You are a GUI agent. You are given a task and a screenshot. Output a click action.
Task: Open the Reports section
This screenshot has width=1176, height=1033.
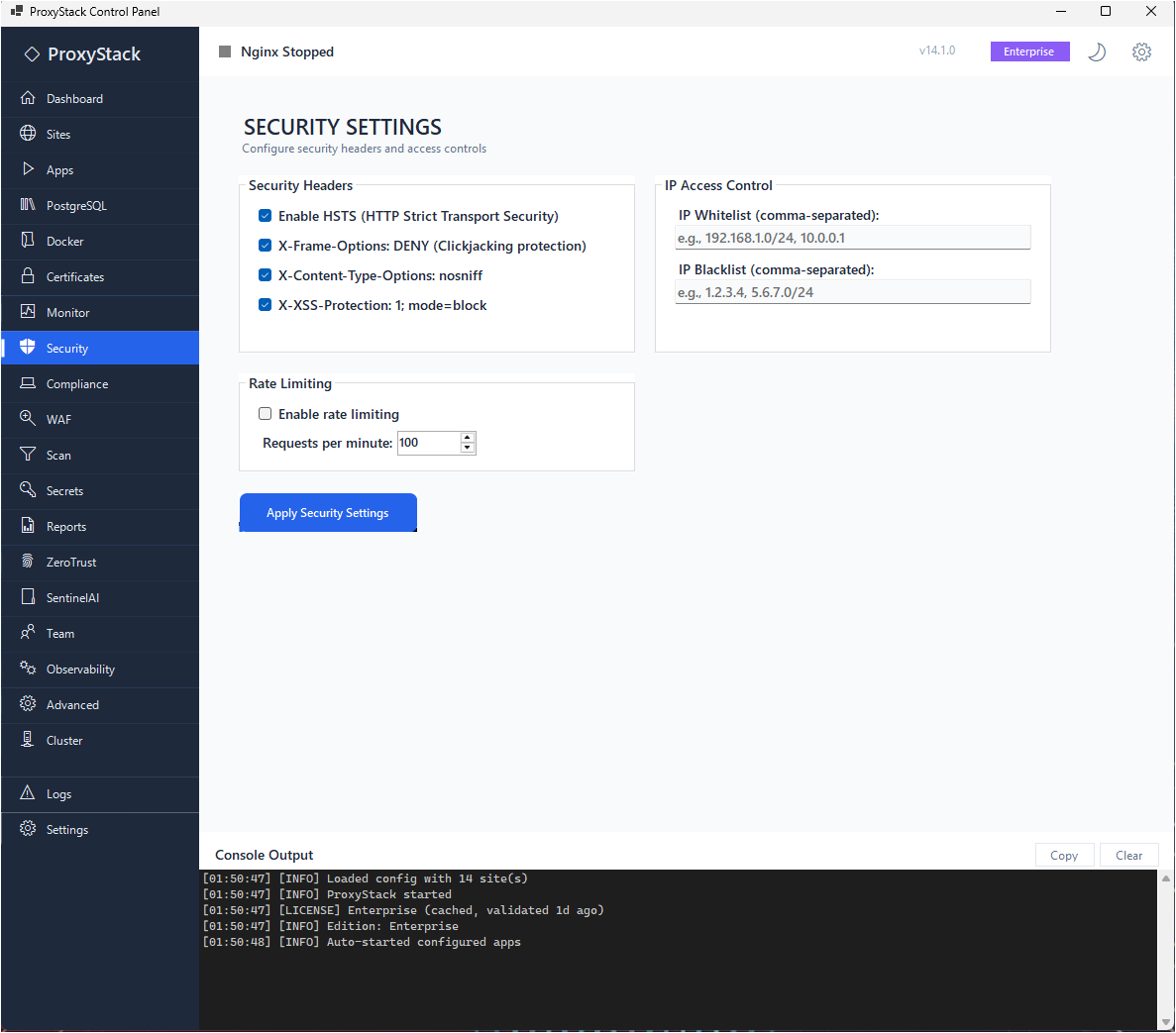point(66,526)
